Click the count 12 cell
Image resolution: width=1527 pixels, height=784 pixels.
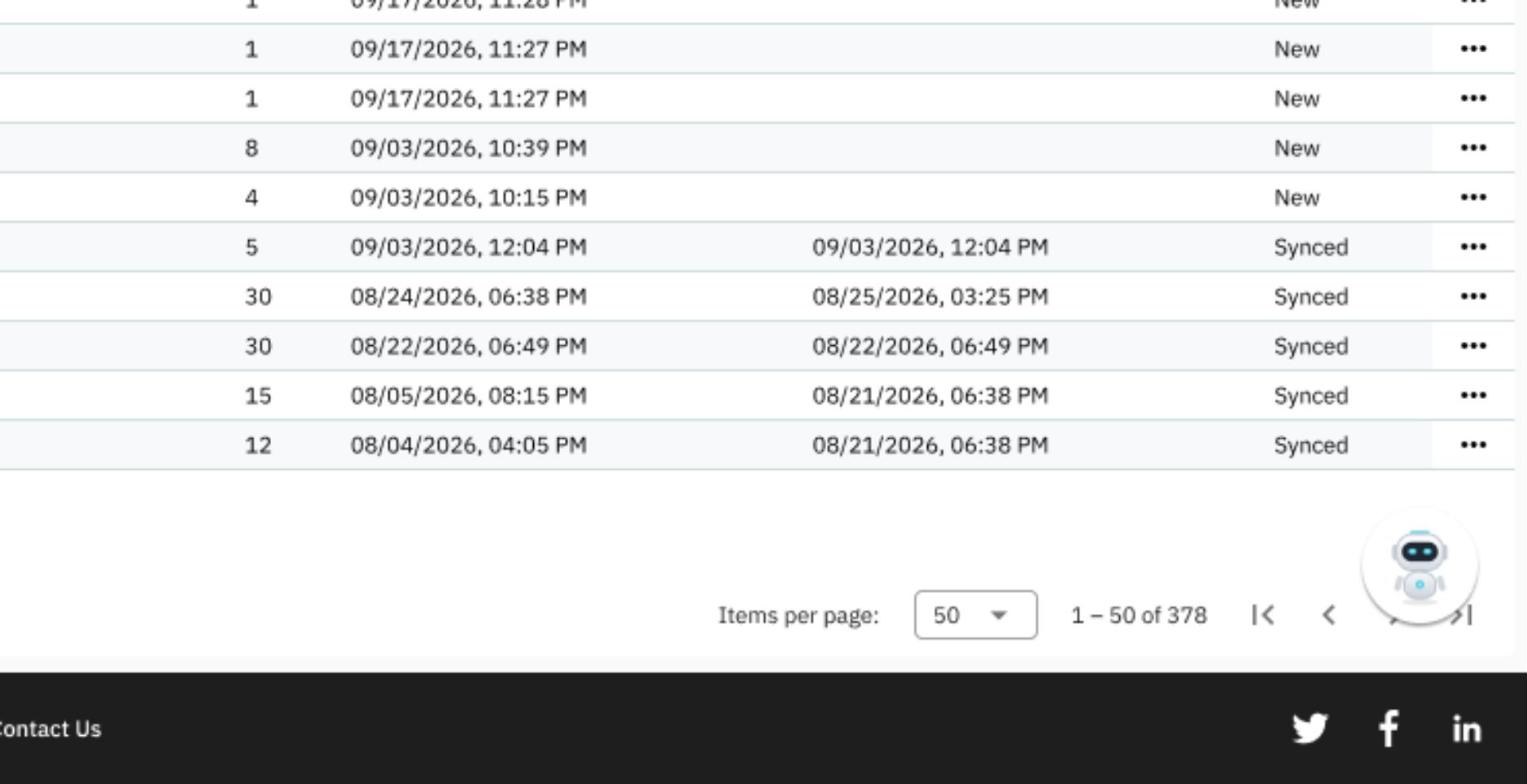(258, 445)
